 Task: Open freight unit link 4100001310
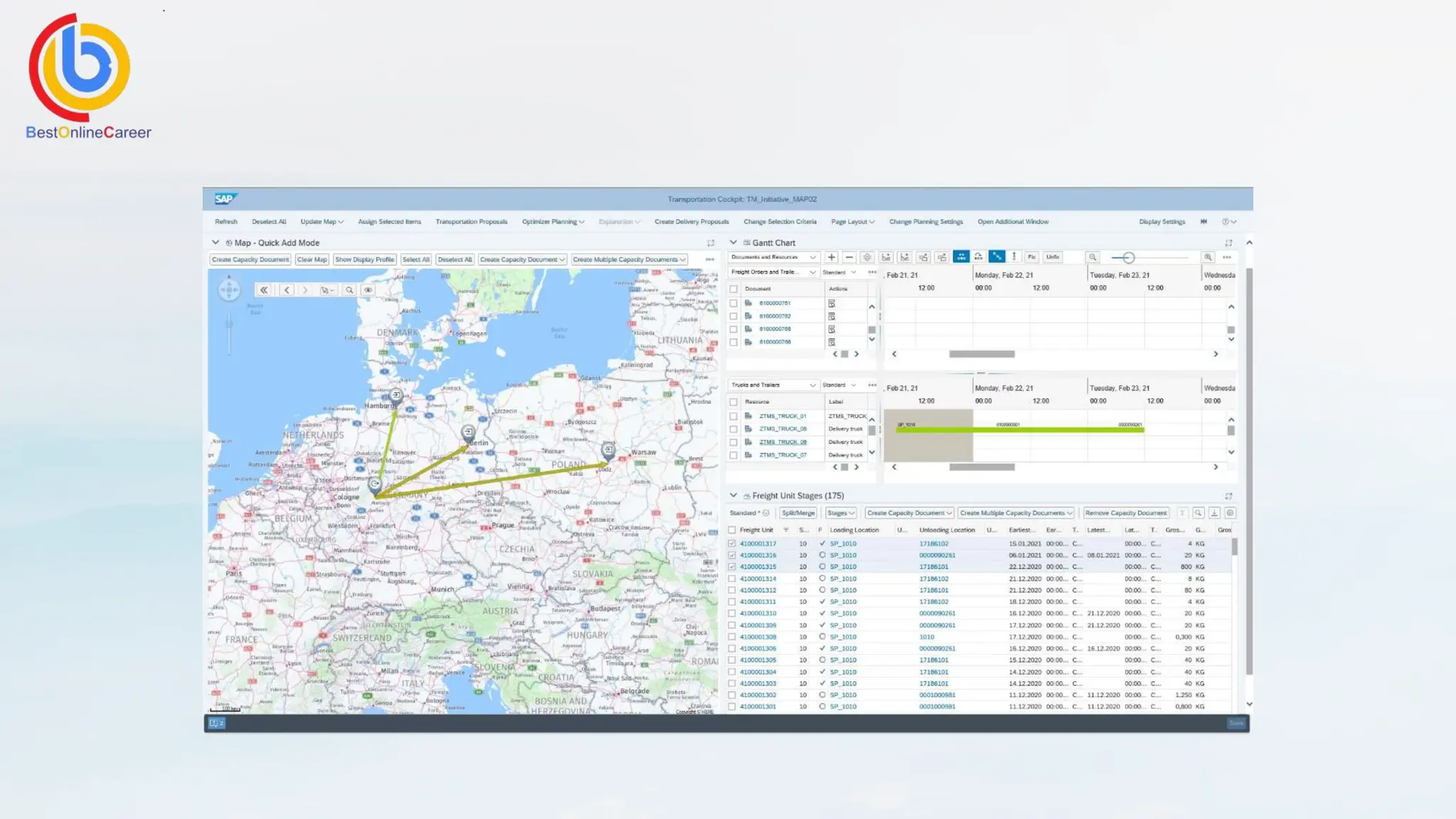(758, 614)
